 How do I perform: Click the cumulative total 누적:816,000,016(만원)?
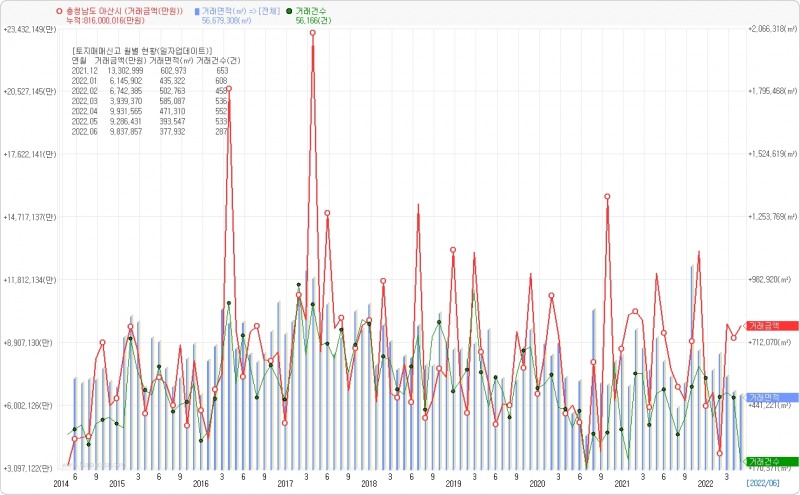[x=112, y=20]
